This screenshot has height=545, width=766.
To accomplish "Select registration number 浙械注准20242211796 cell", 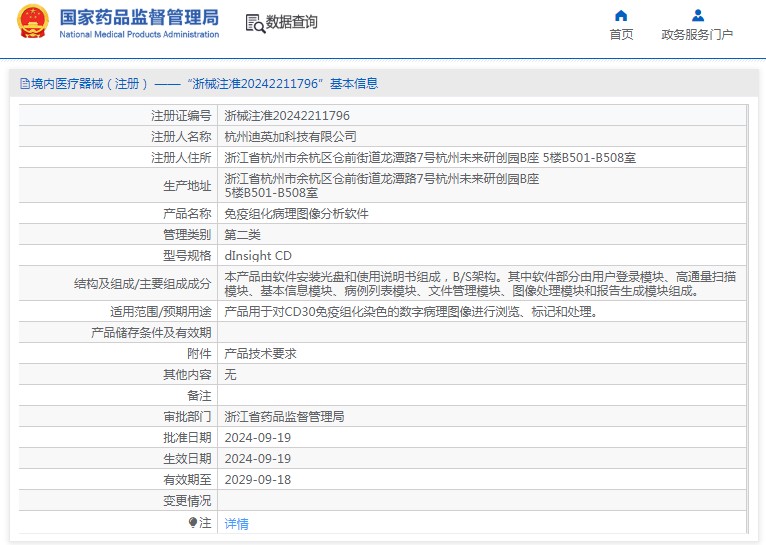I will pyautogui.click(x=287, y=116).
